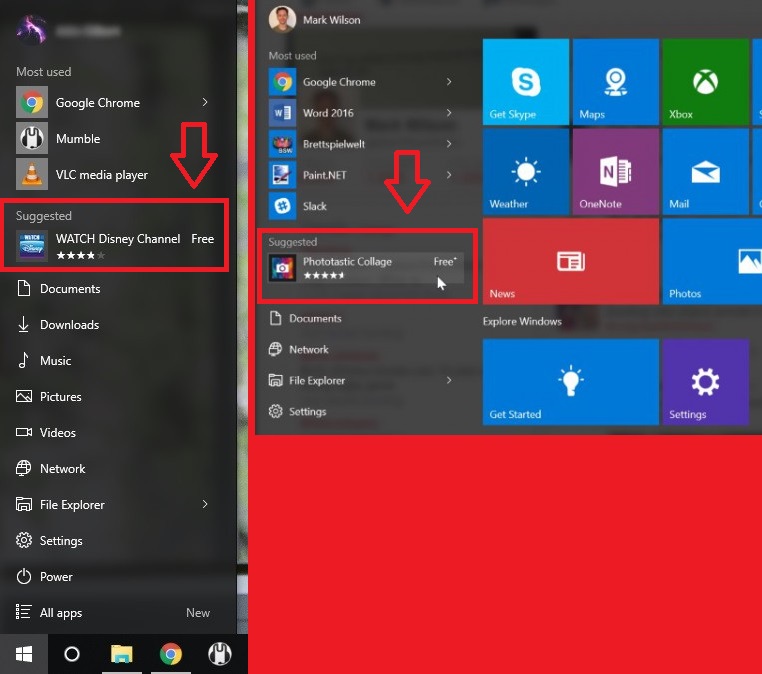Click Cortana circle icon on taskbar
Screen dimensions: 762x674
point(72,654)
